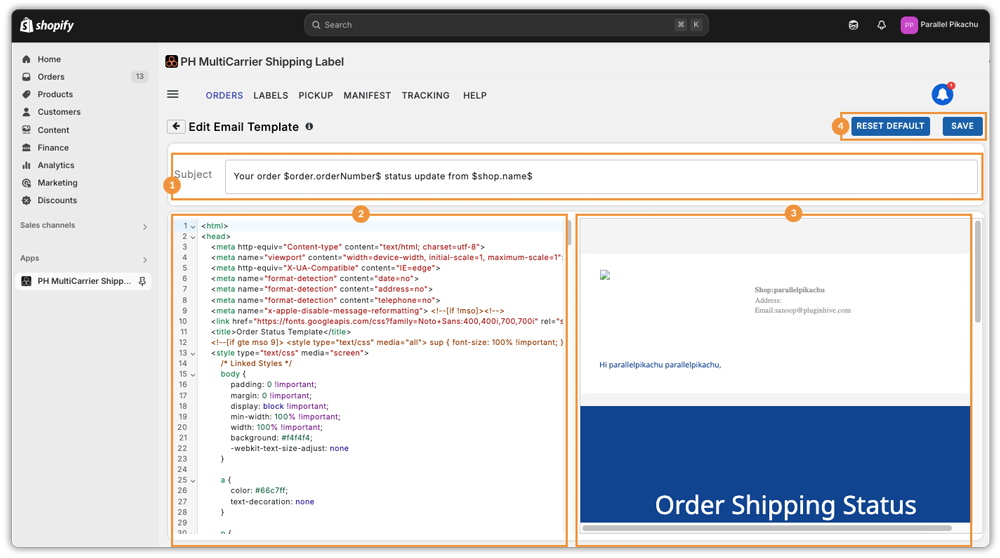Open PH MultiCarrier Shipp... app link
Screen dimensions: 1000x558
pos(82,281)
